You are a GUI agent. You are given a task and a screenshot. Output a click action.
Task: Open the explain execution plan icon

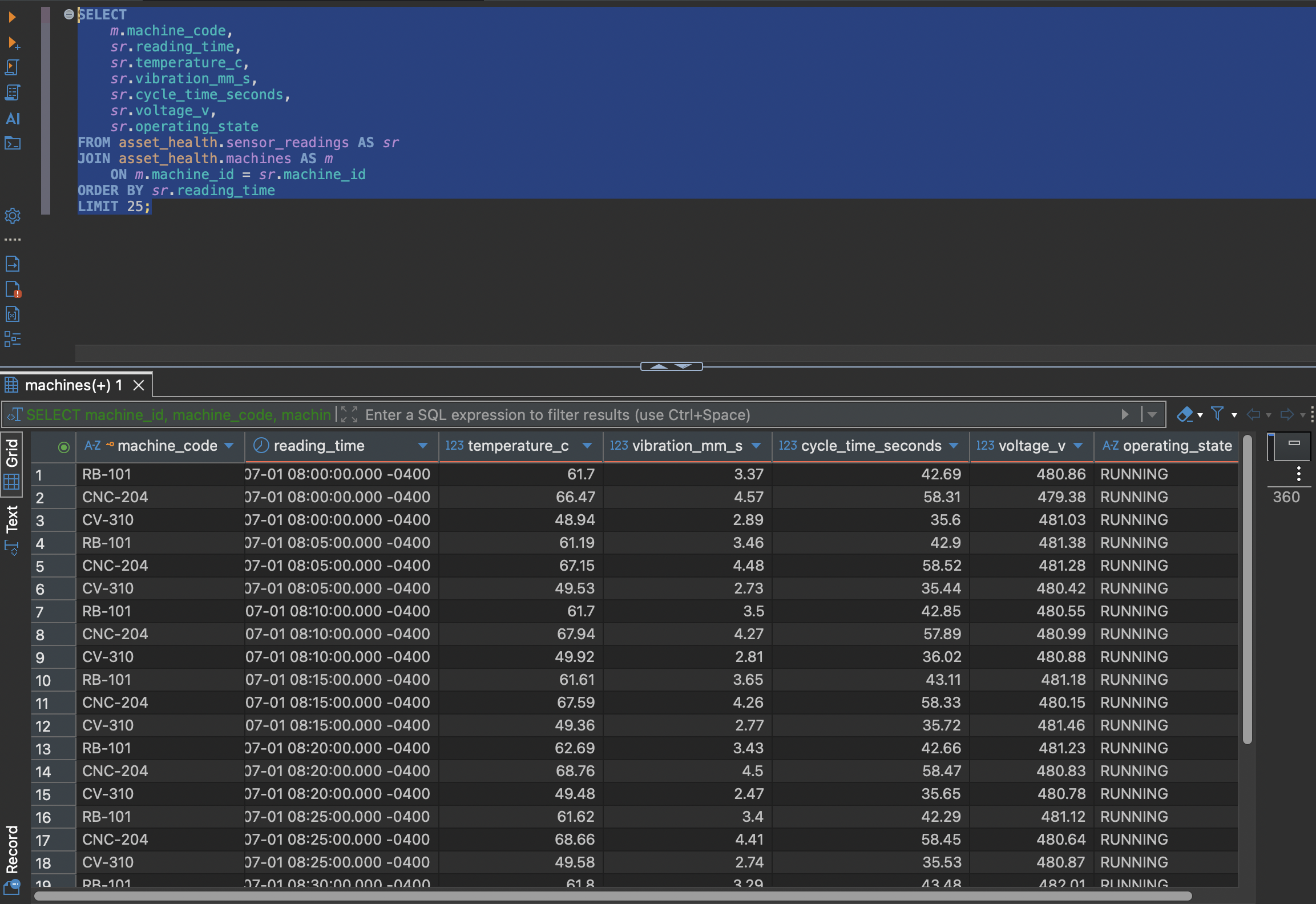[x=12, y=93]
